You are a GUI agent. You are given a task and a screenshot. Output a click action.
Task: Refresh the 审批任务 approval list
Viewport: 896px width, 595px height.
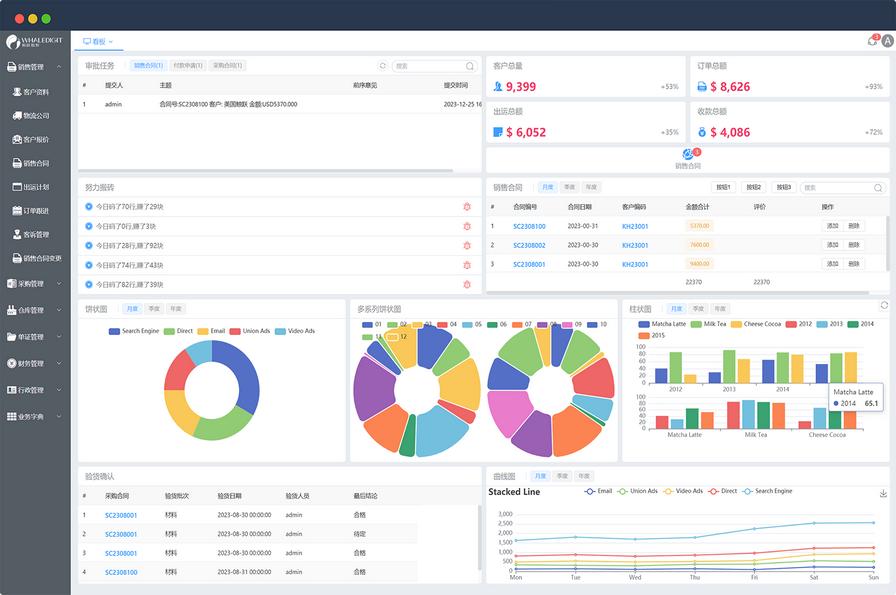(383, 66)
